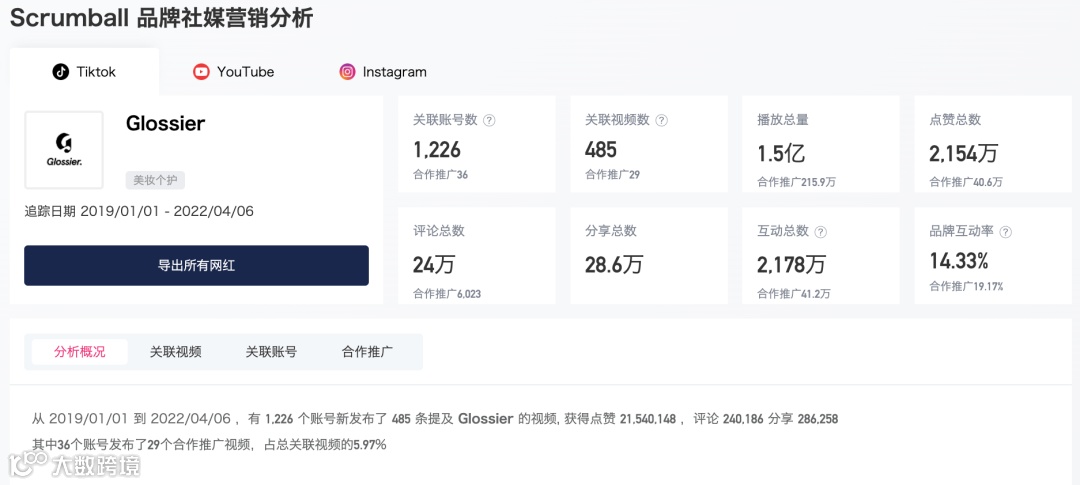Screen dimensions: 1080x485
Task: Open help icon beside 互动总数
Action: [x=820, y=231]
